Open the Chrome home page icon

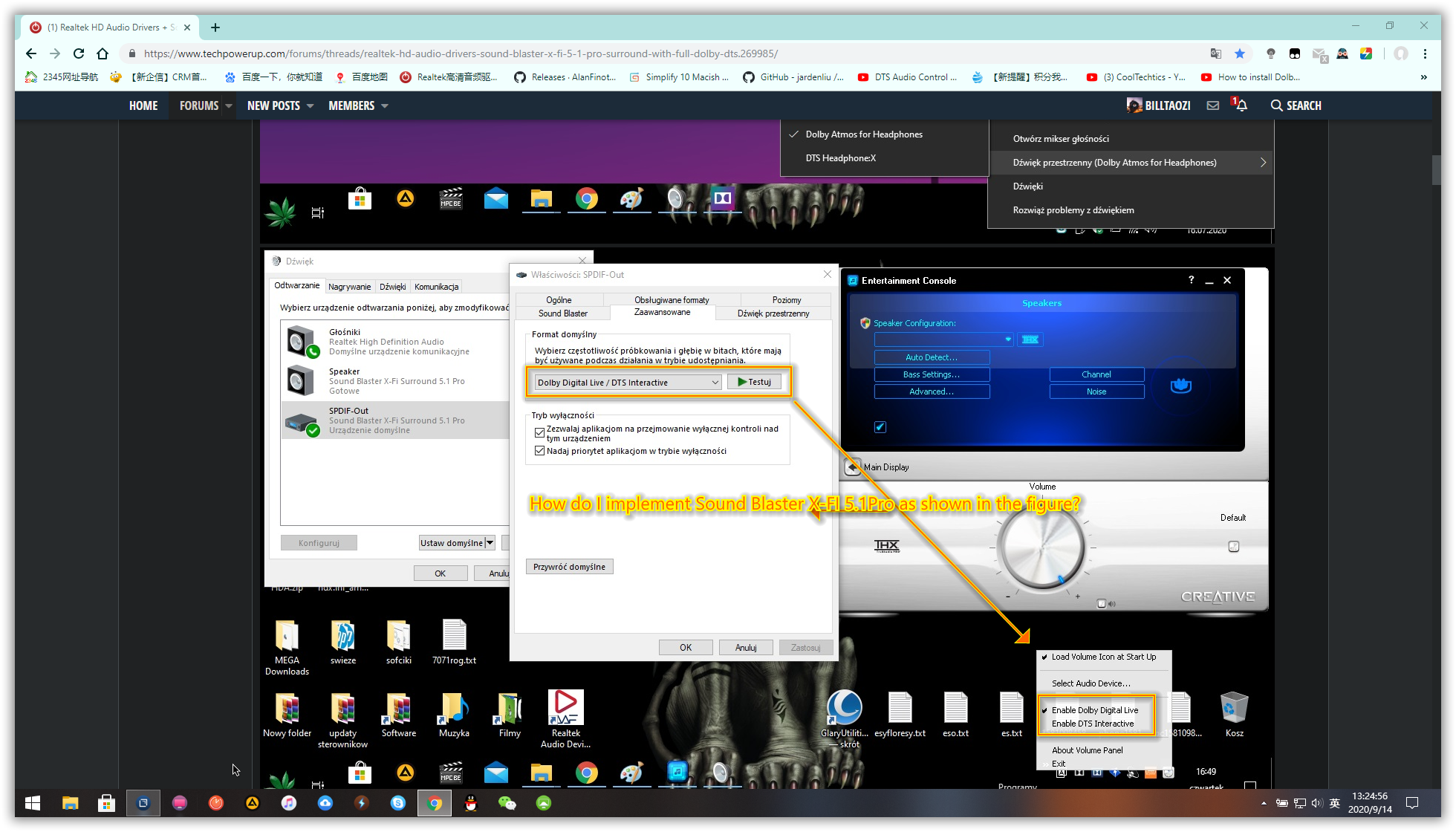pyautogui.click(x=103, y=53)
